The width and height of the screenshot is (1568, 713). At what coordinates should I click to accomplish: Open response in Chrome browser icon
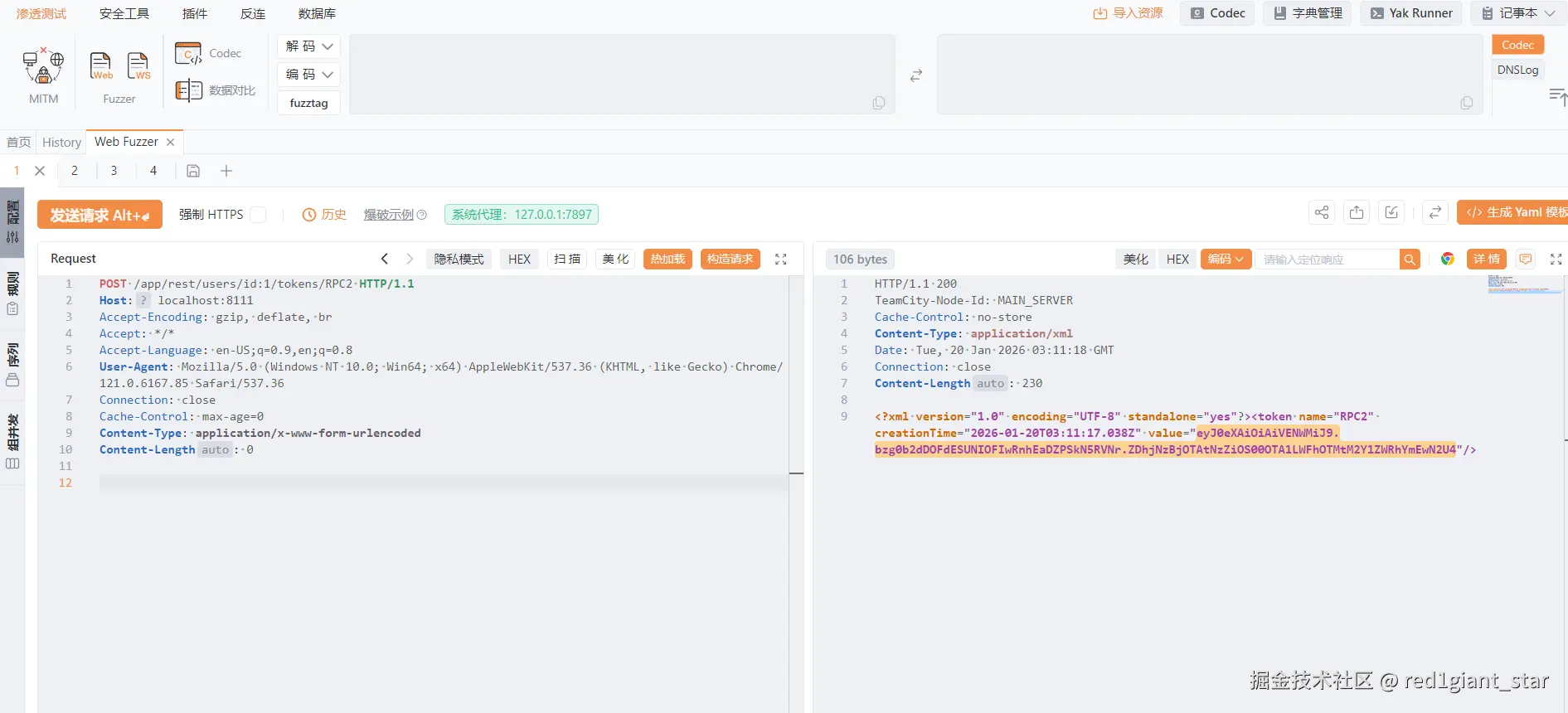[1448, 259]
